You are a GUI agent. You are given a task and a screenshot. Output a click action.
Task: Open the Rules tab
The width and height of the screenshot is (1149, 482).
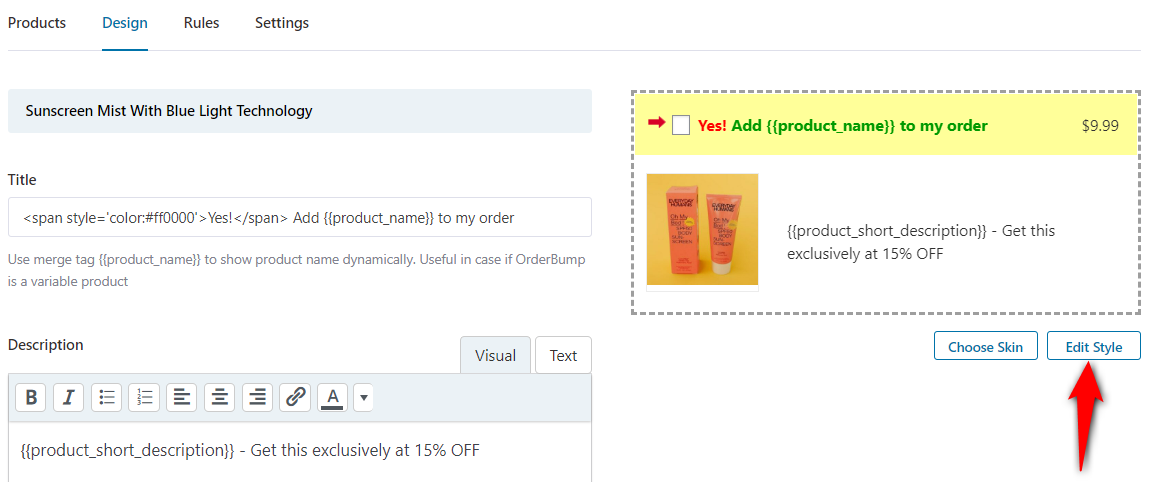tap(202, 23)
